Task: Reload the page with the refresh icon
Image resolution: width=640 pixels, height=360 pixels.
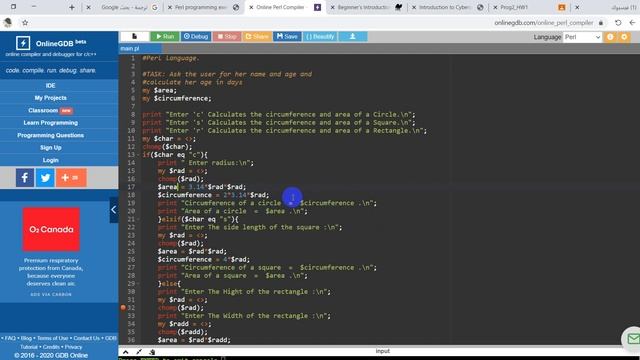Action: (618, 23)
